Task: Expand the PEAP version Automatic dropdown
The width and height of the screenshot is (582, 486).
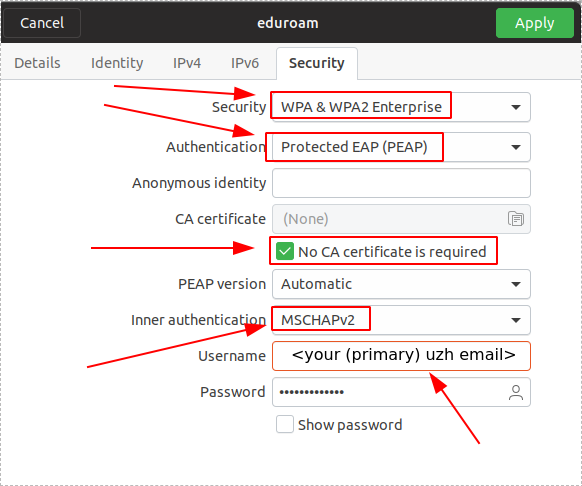Action: click(401, 284)
